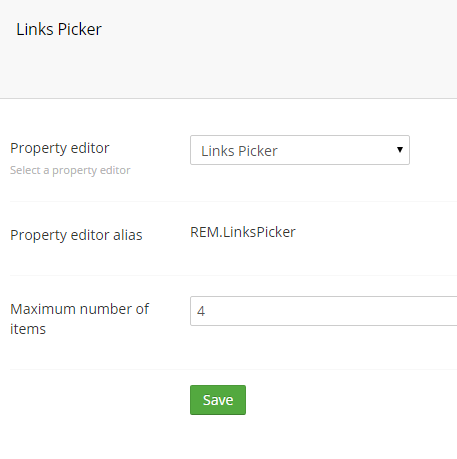Click the Property editor alias label
The image size is (457, 459).
pos(76,235)
